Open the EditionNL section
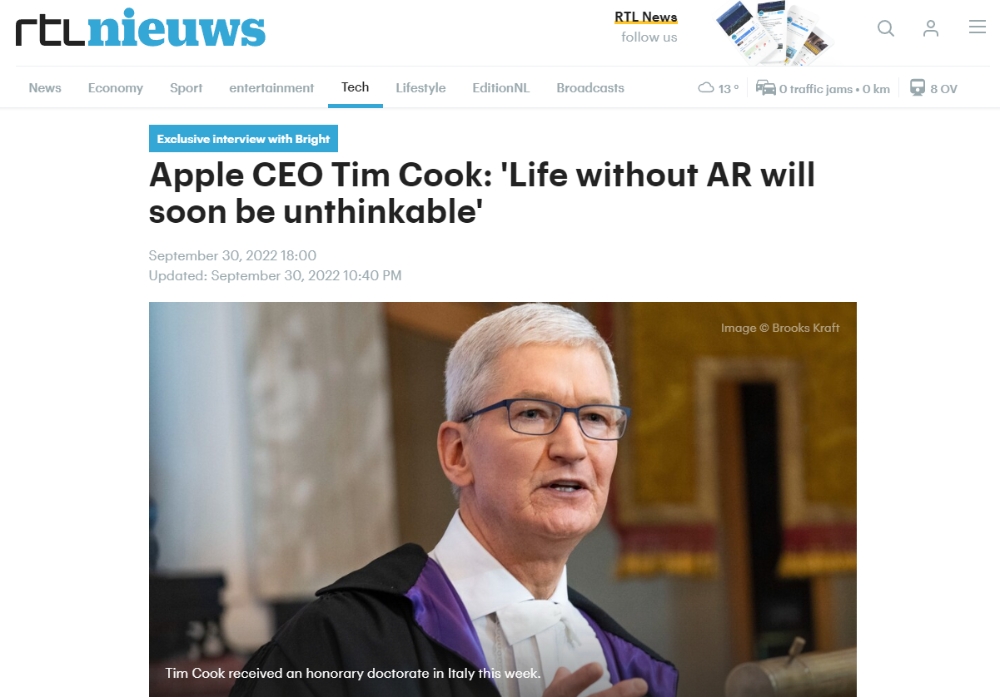1000x697 pixels. coord(501,88)
